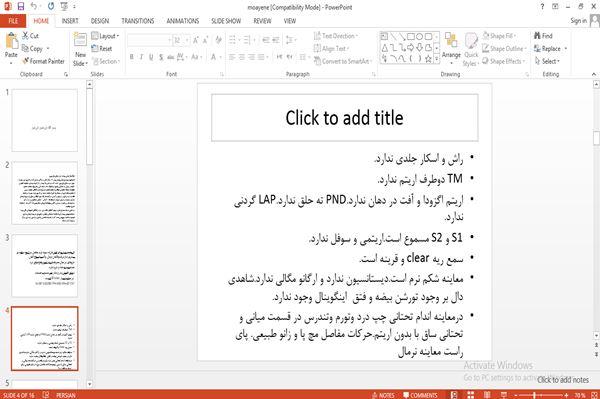Activate Format Painter
The image size is (600, 399).
pos(43,61)
